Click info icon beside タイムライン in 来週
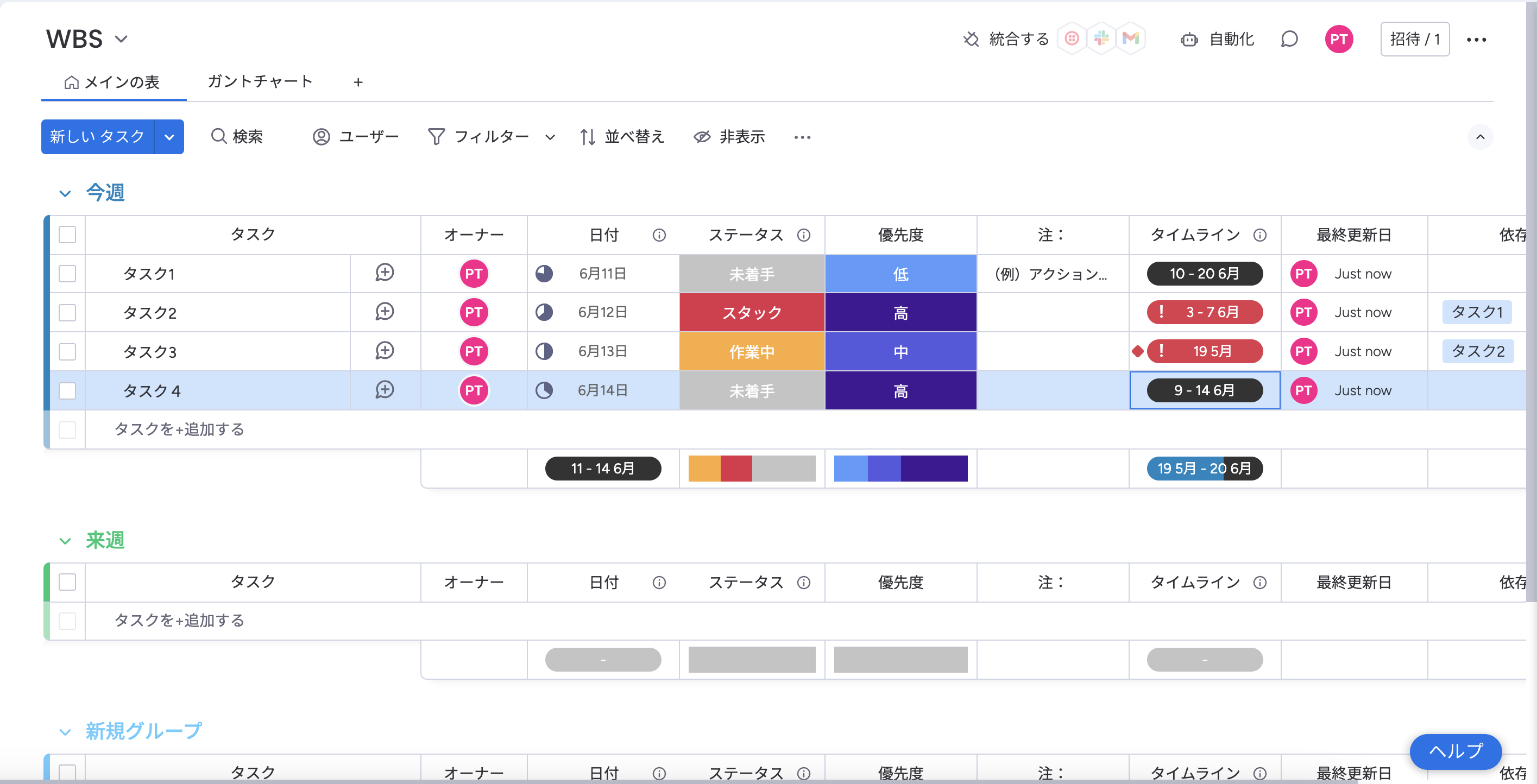The image size is (1537, 784). (1259, 581)
